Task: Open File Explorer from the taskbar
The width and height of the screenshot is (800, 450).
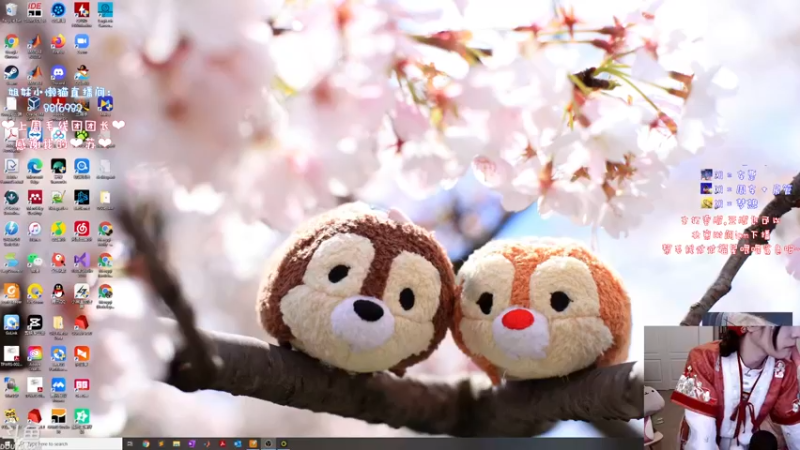Action: pos(177,444)
